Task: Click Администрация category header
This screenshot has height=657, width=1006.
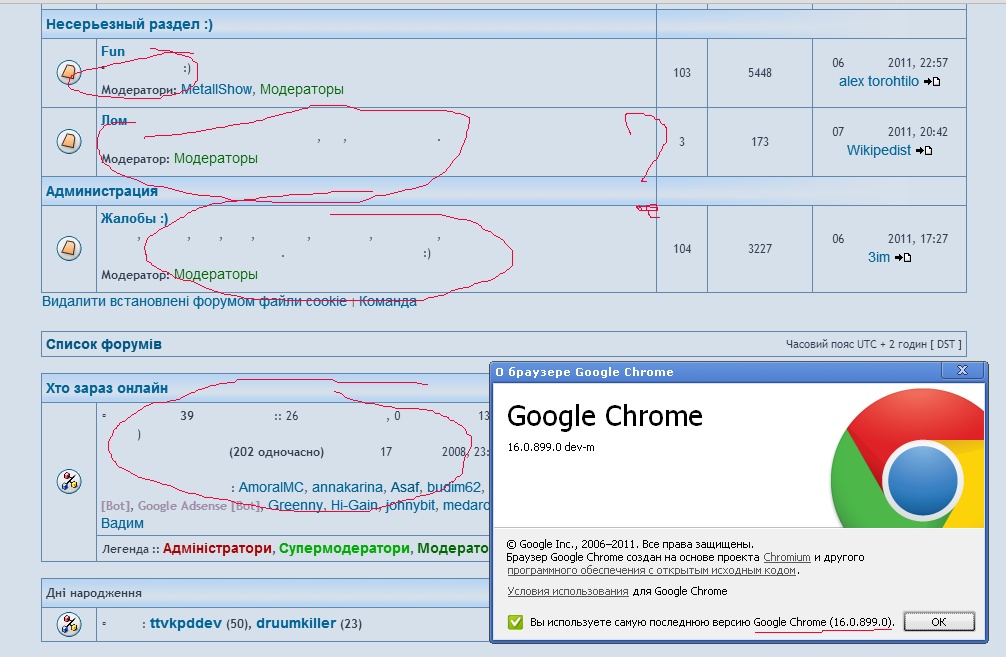Action: (x=101, y=191)
